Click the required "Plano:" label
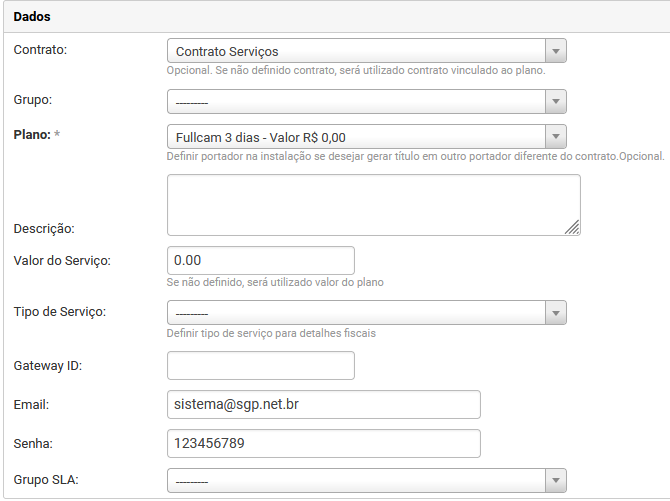 pyautogui.click(x=32, y=133)
